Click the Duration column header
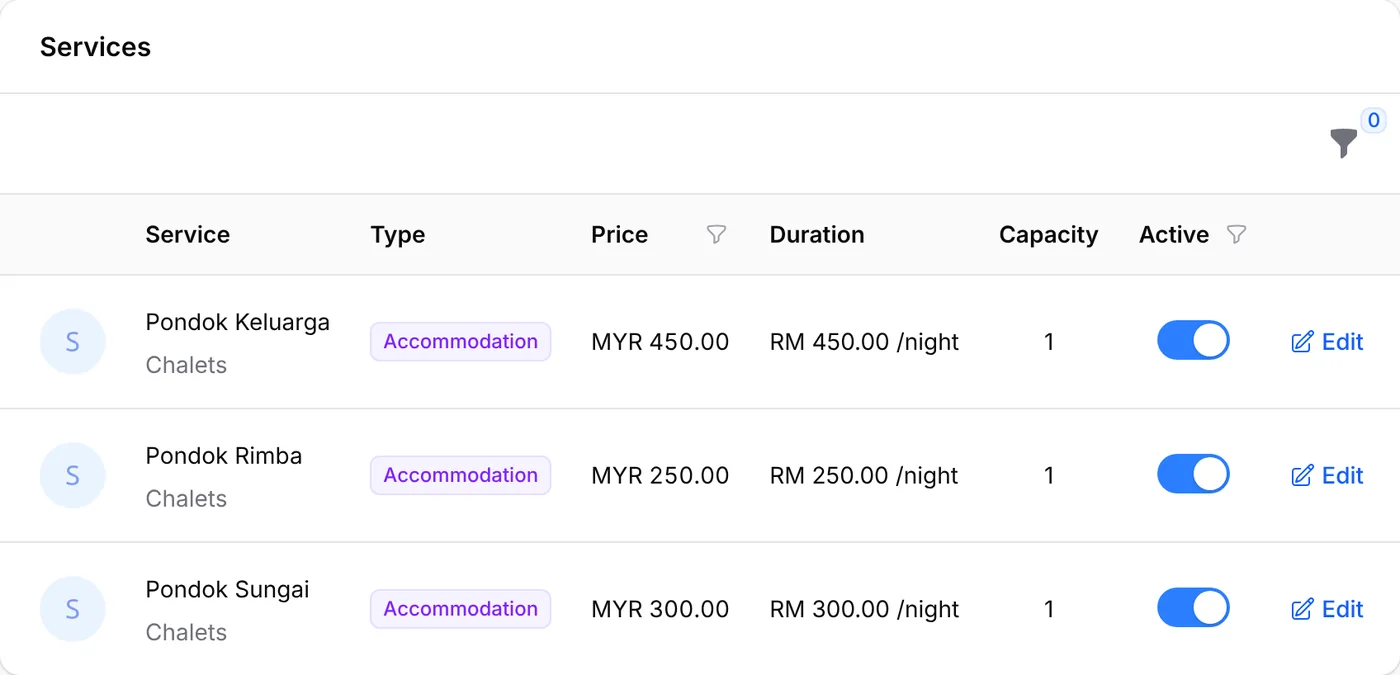The image size is (1400, 675). [x=817, y=235]
